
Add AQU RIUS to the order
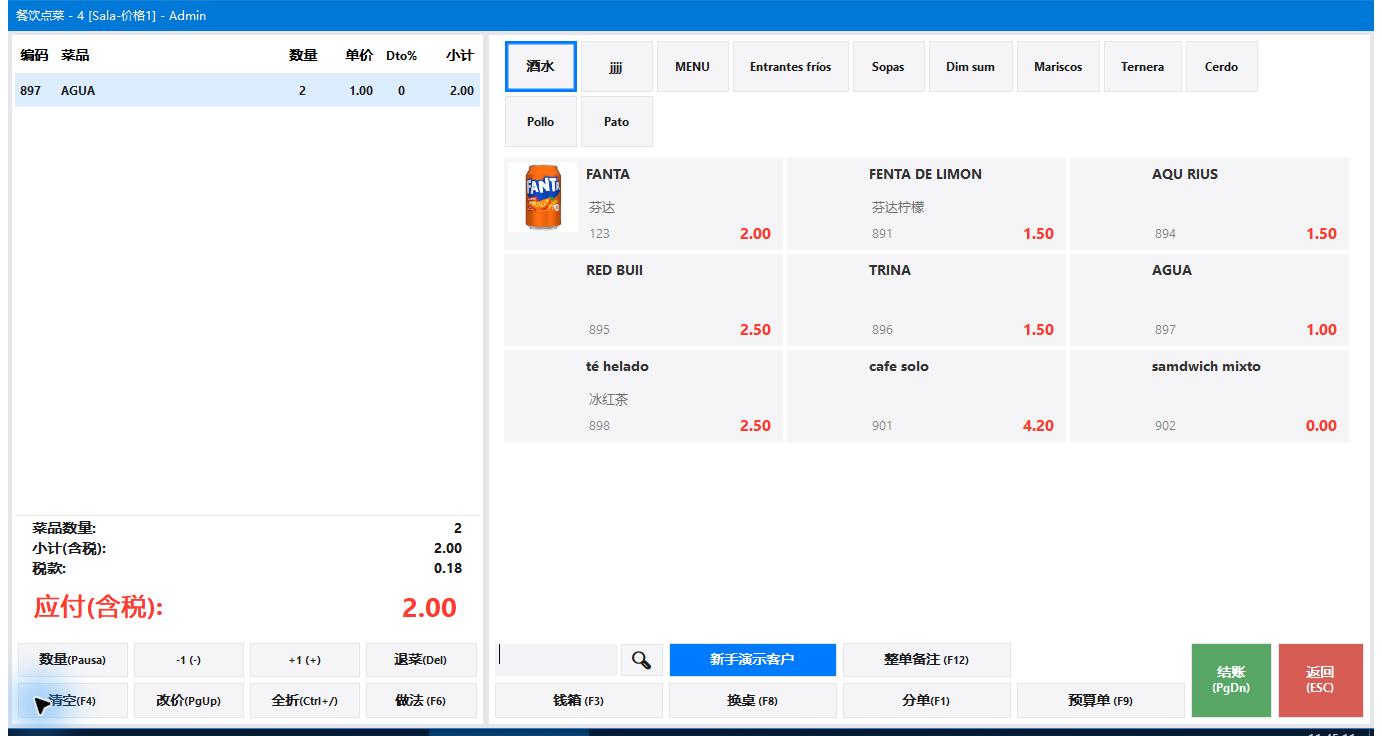tap(1209, 204)
